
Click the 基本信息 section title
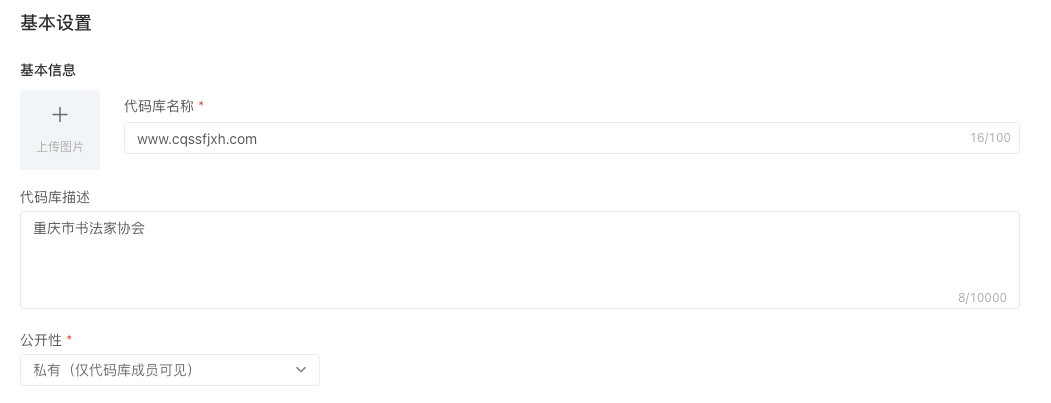tap(48, 70)
